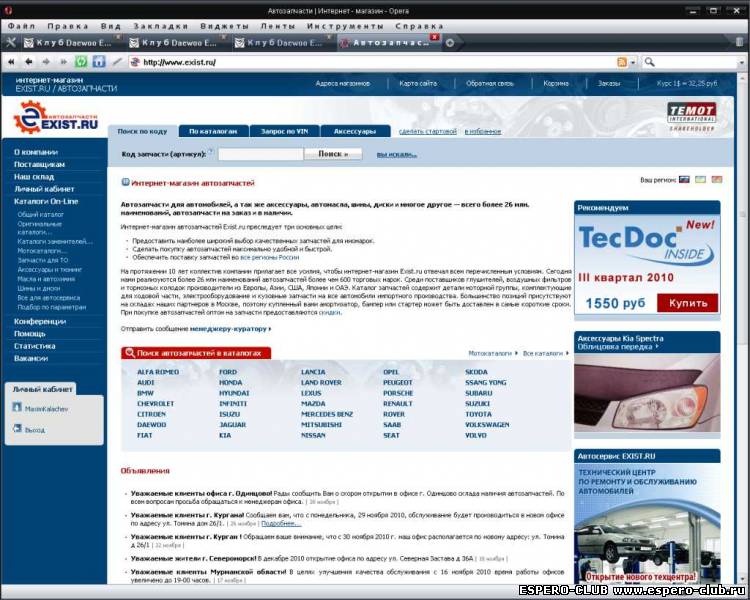Click the wand password icon

[117, 62]
